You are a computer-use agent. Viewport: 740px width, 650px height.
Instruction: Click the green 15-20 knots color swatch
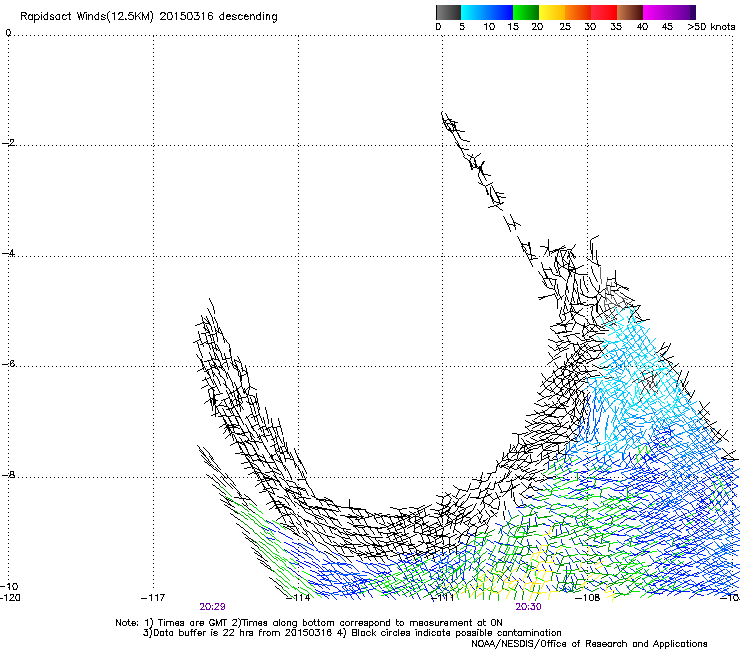pos(526,12)
